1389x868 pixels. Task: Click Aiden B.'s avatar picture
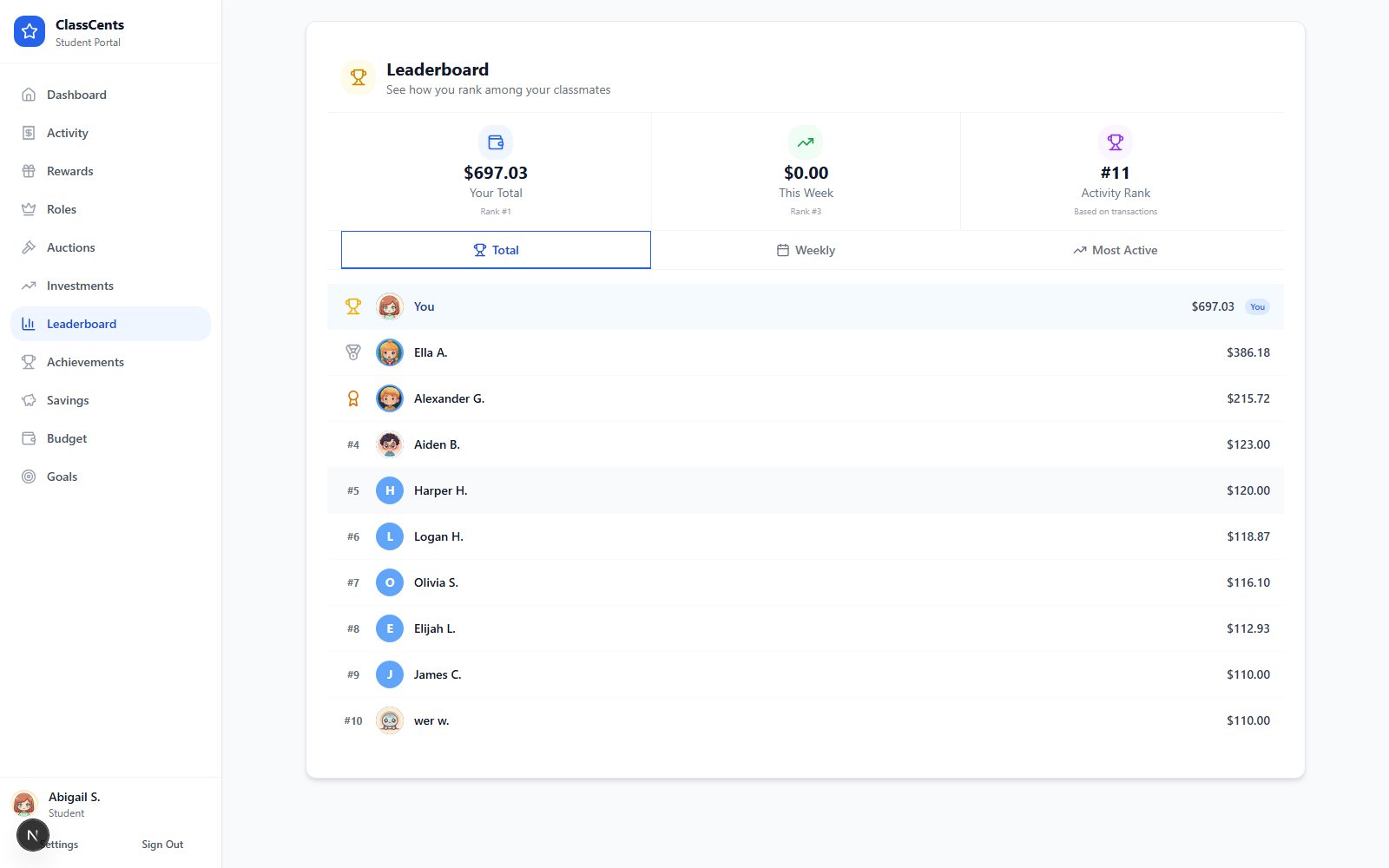390,444
